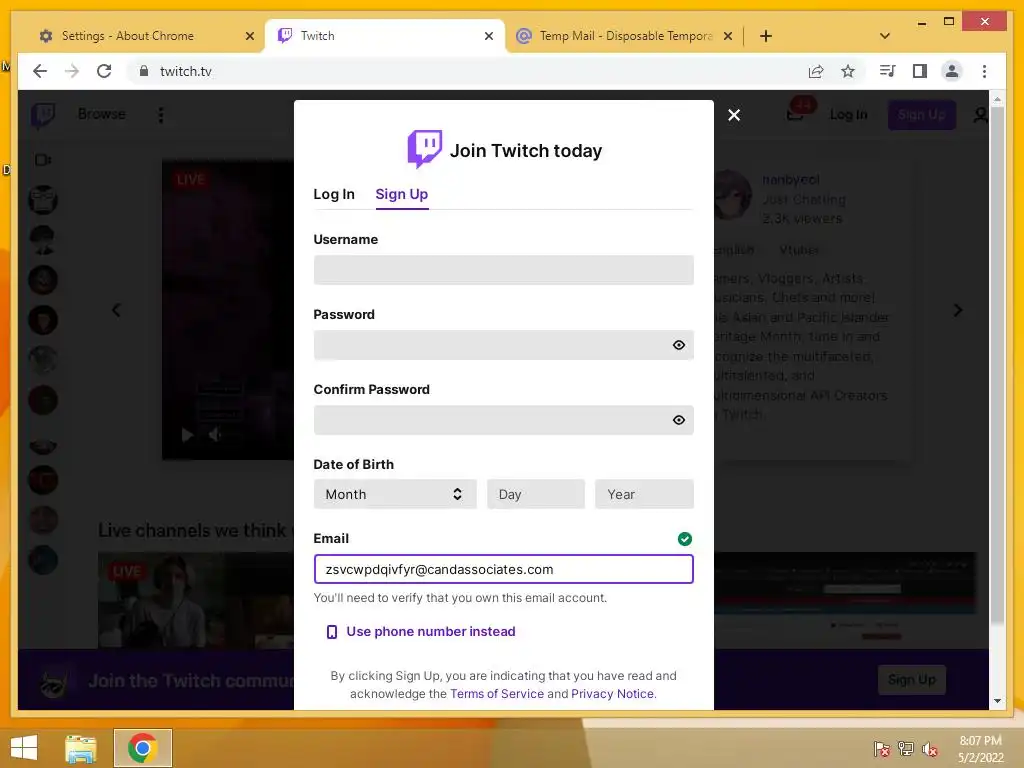Image resolution: width=1024 pixels, height=768 pixels.
Task: Switch to the Log In tab
Action: tap(334, 194)
